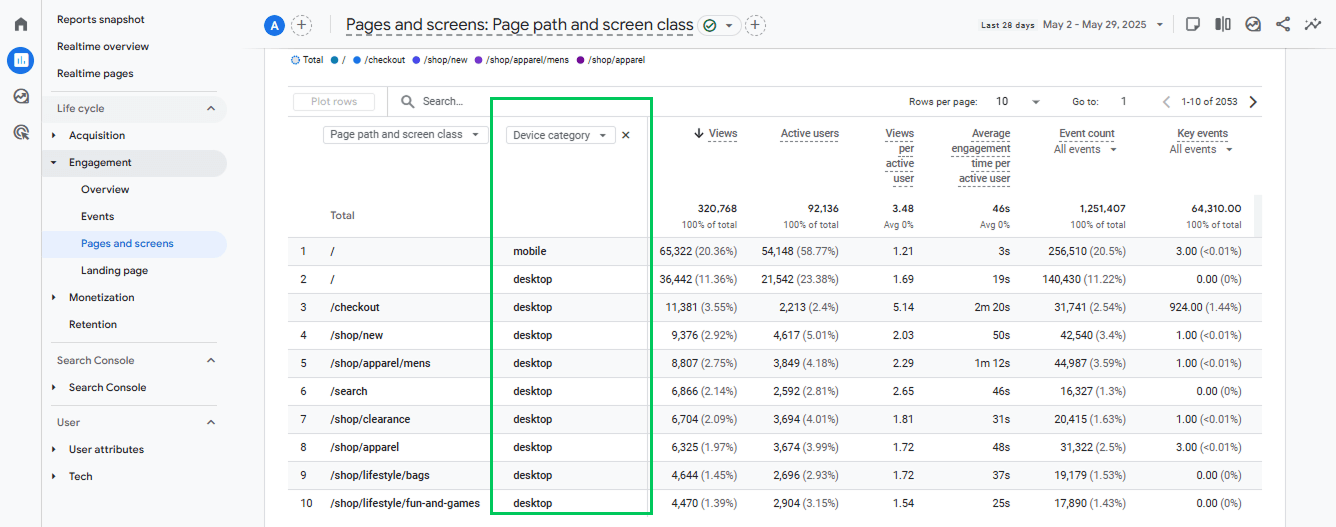The width and height of the screenshot is (1336, 527).
Task: Open Realtime pages
Action: pos(95,73)
